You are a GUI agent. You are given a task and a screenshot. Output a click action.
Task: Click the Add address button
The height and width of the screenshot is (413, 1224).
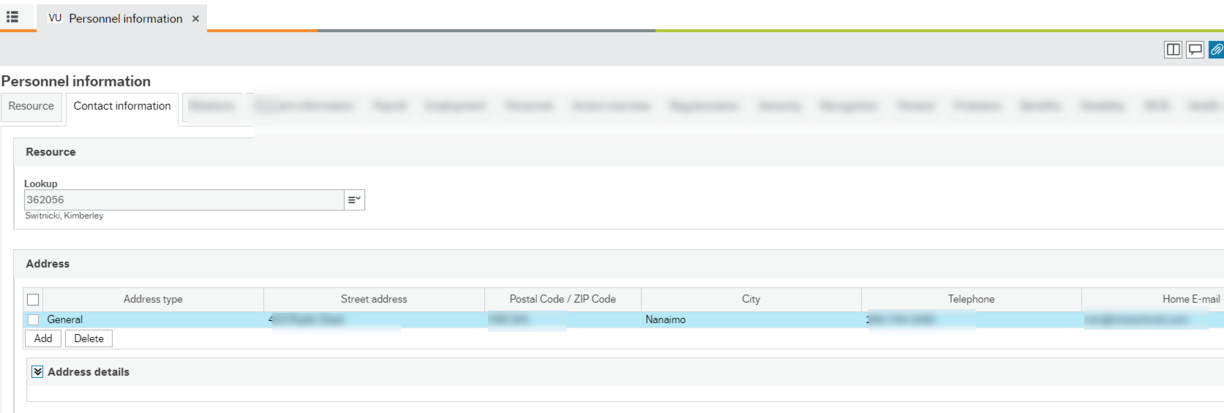pos(43,339)
